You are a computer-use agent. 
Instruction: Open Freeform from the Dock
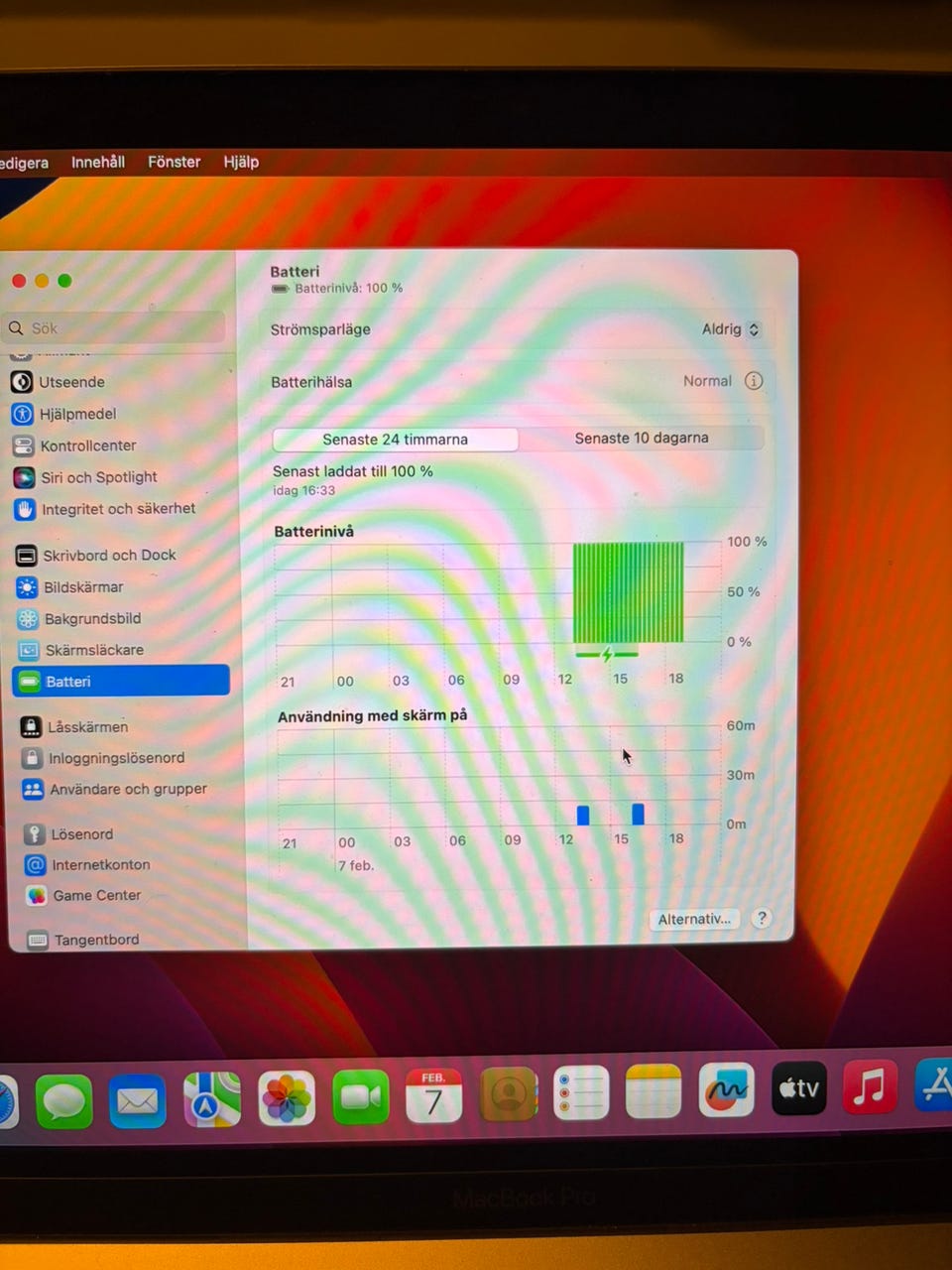coord(726,1089)
